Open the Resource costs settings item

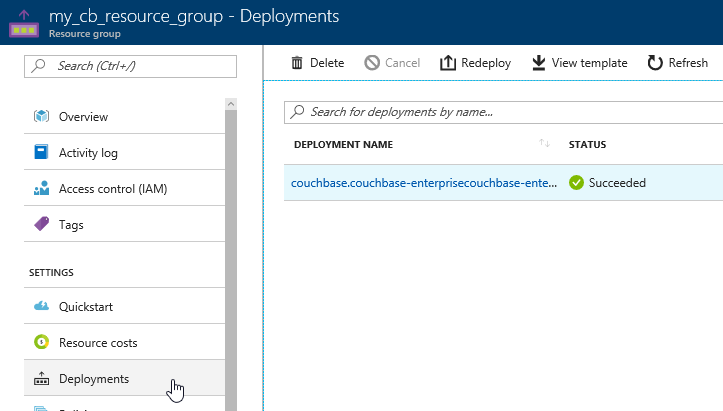click(x=124, y=342)
